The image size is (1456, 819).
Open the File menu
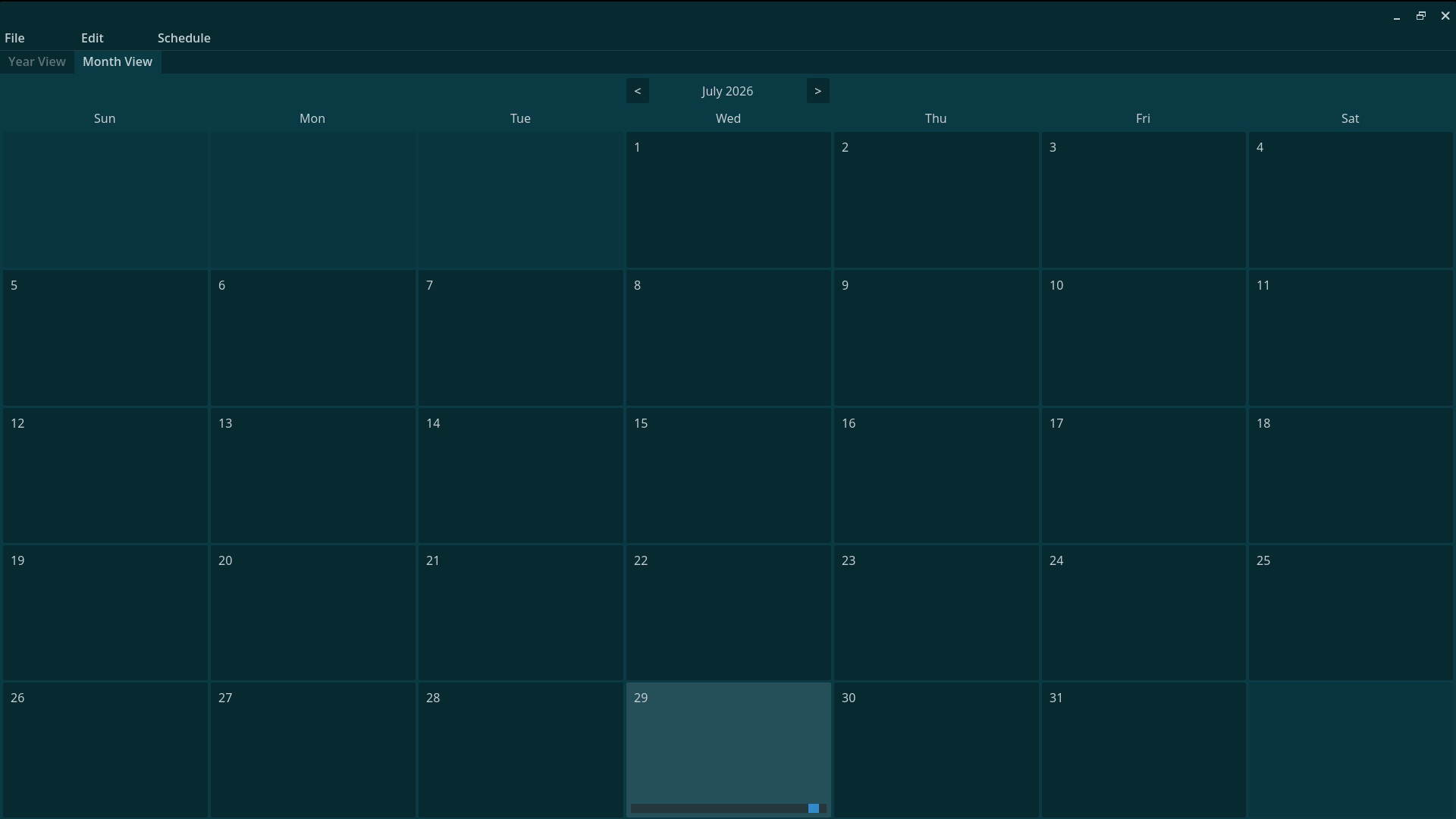click(14, 38)
